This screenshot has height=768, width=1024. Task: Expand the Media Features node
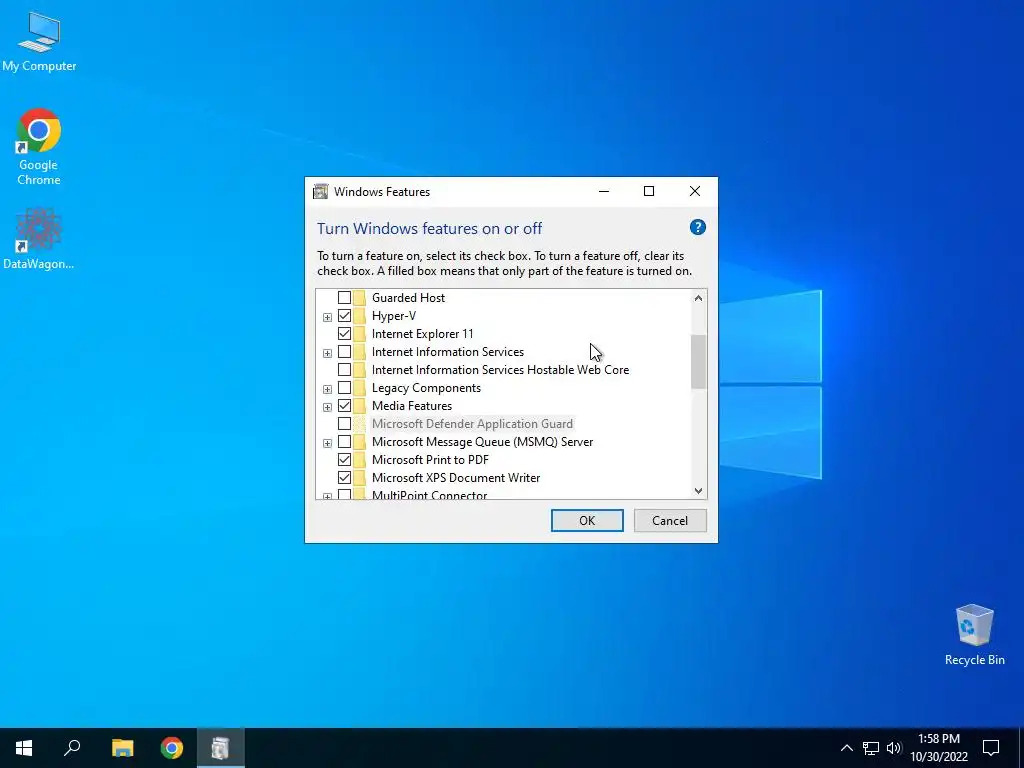pos(327,408)
